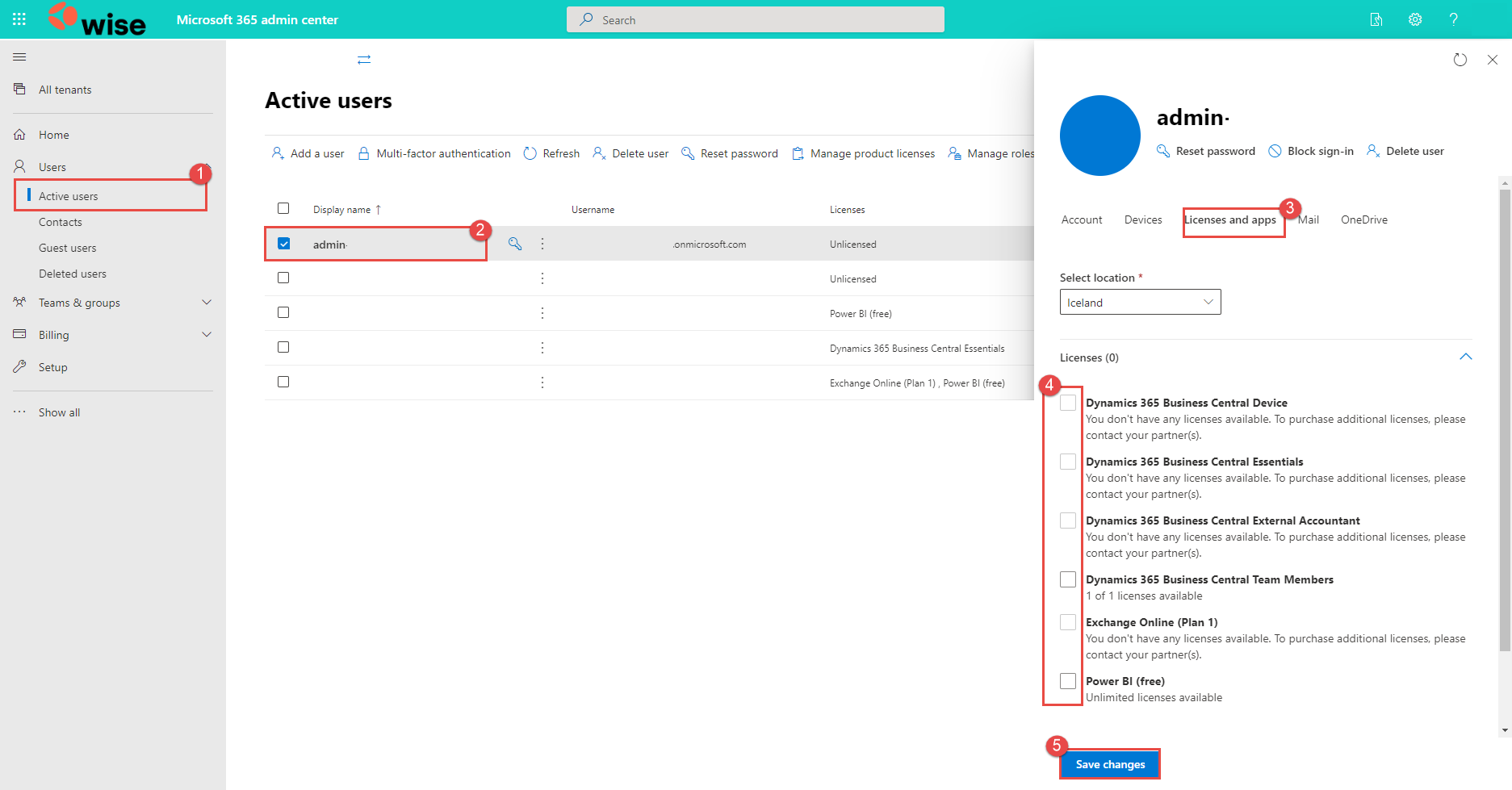1512x790 pixels.
Task: Enable Dynamics 365 Business Central Team Members
Action: [x=1068, y=579]
